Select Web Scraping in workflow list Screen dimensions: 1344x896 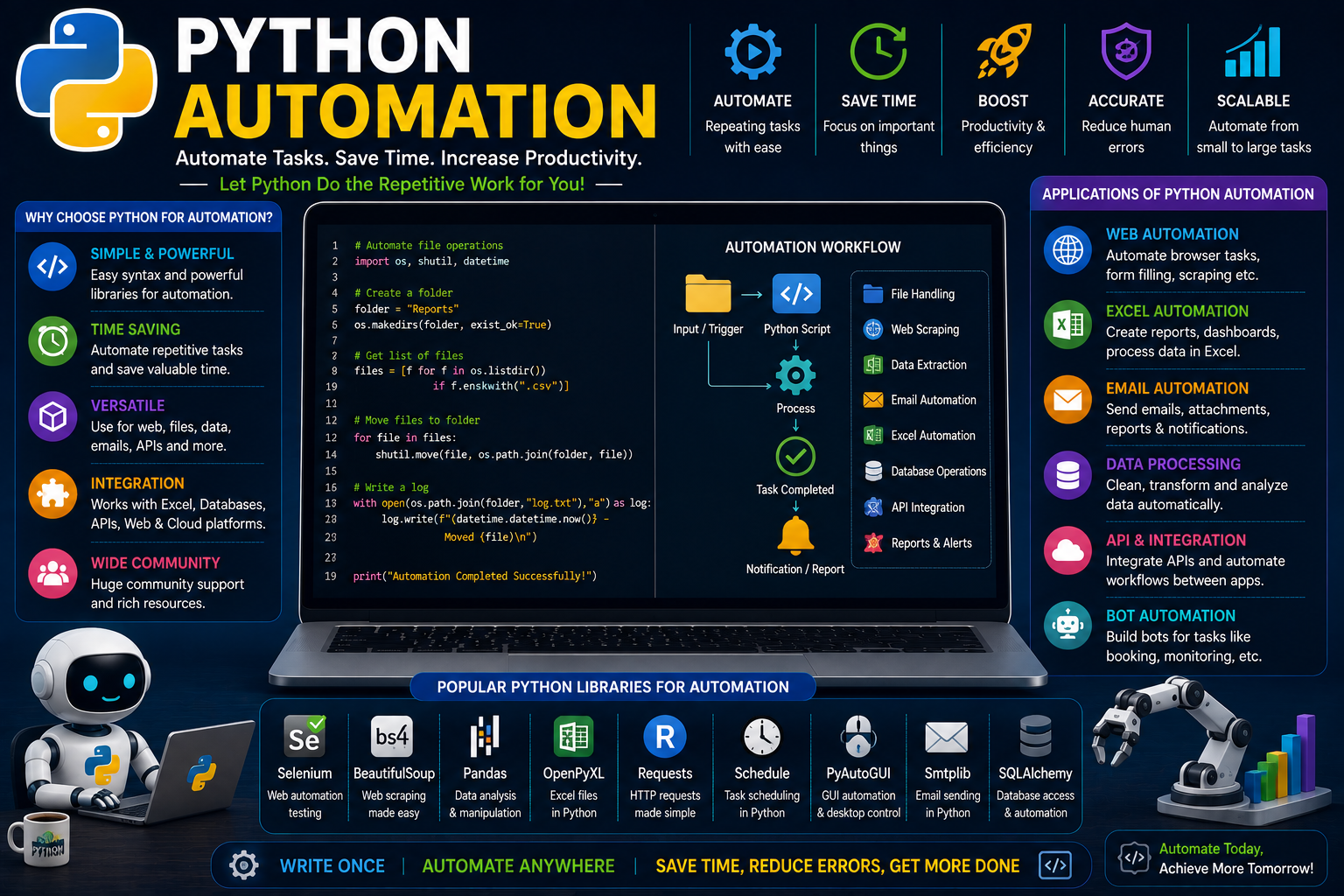911,329
